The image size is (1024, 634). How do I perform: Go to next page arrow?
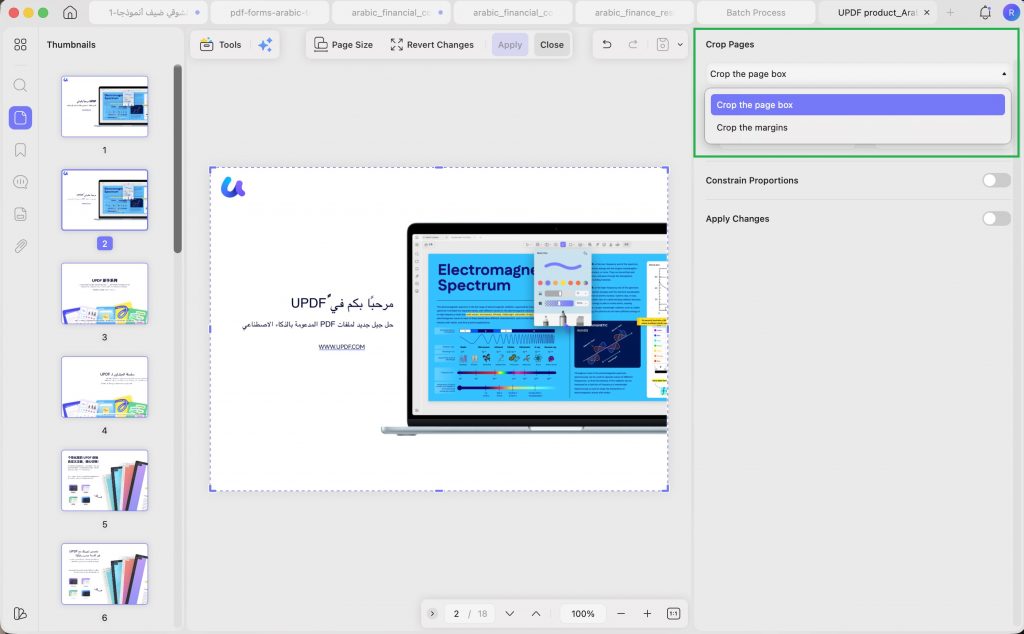(510, 614)
